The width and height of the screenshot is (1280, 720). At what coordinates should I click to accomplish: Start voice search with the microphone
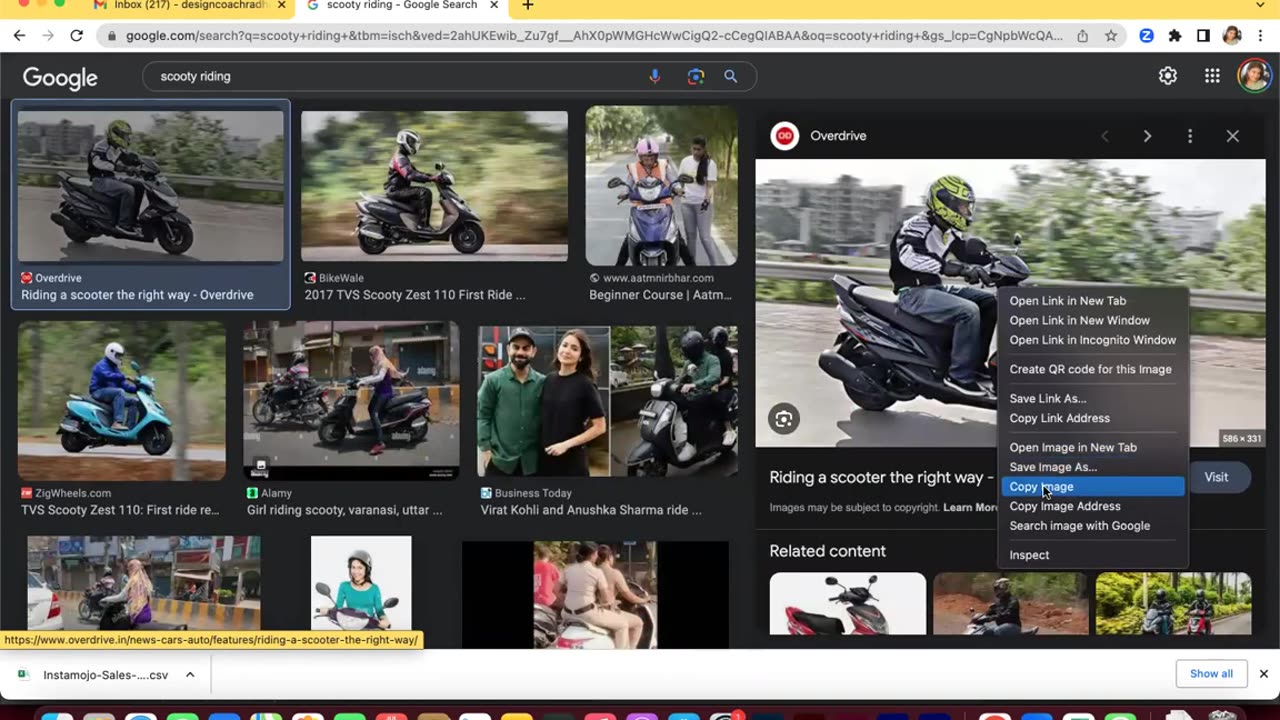coord(655,76)
